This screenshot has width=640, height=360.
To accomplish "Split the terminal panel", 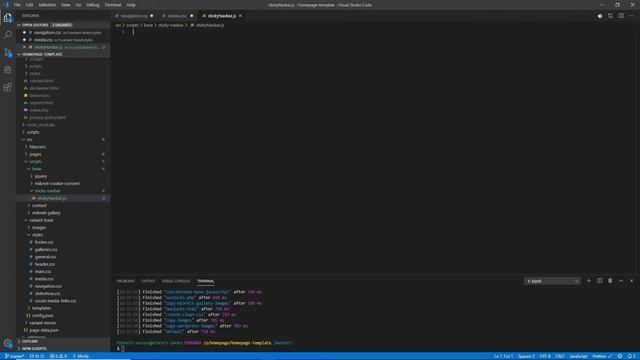I will tap(600, 281).
